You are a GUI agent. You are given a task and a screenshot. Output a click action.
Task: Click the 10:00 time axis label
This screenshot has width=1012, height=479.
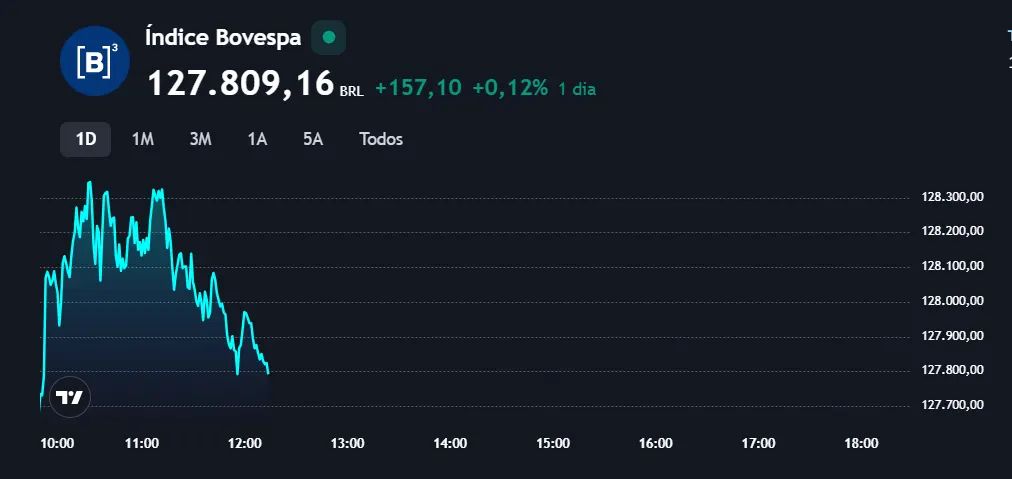[x=57, y=443]
